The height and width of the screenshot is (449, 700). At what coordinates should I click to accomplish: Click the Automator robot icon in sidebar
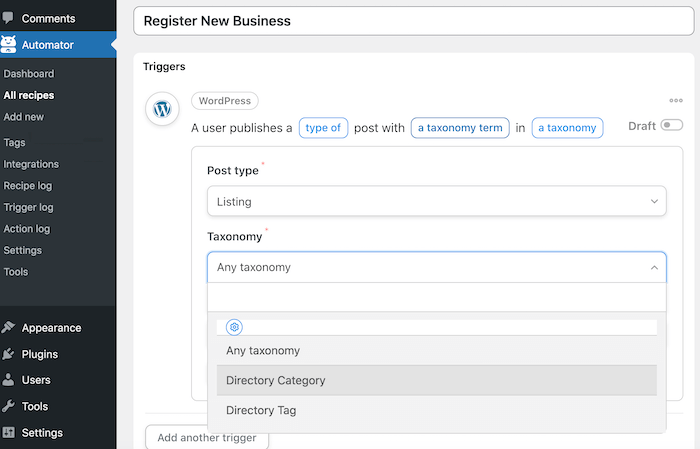[8, 45]
